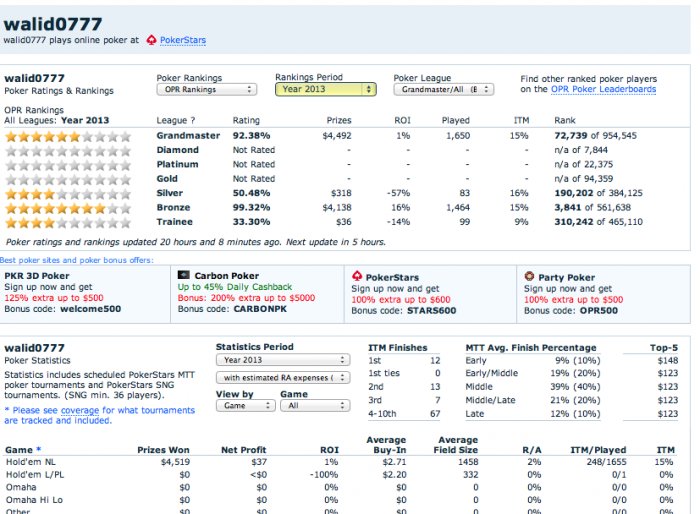Click the Top-5 prize $148
Screen dimensions: 700x514
tap(668, 360)
